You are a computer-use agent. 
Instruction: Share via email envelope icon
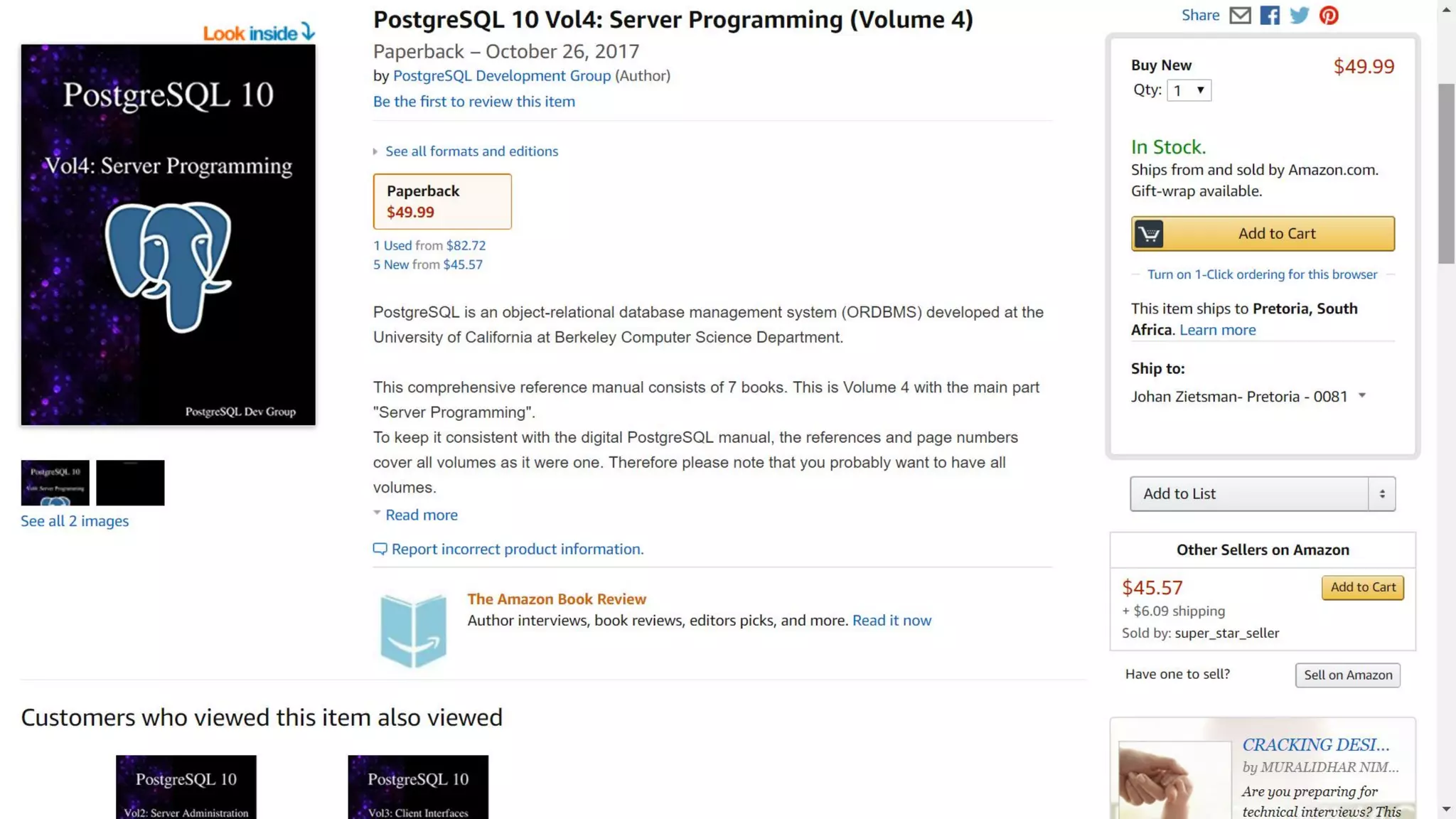click(1240, 15)
